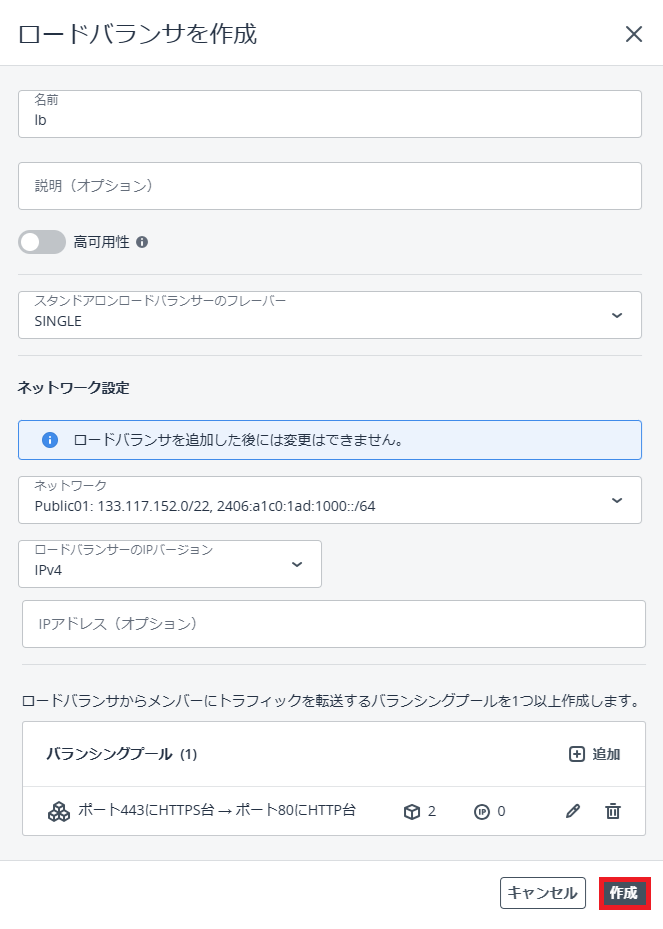Screen dimensions: 663x929
Task: Select the ポート443にHTTPS台 pool entry
Action: (216, 811)
